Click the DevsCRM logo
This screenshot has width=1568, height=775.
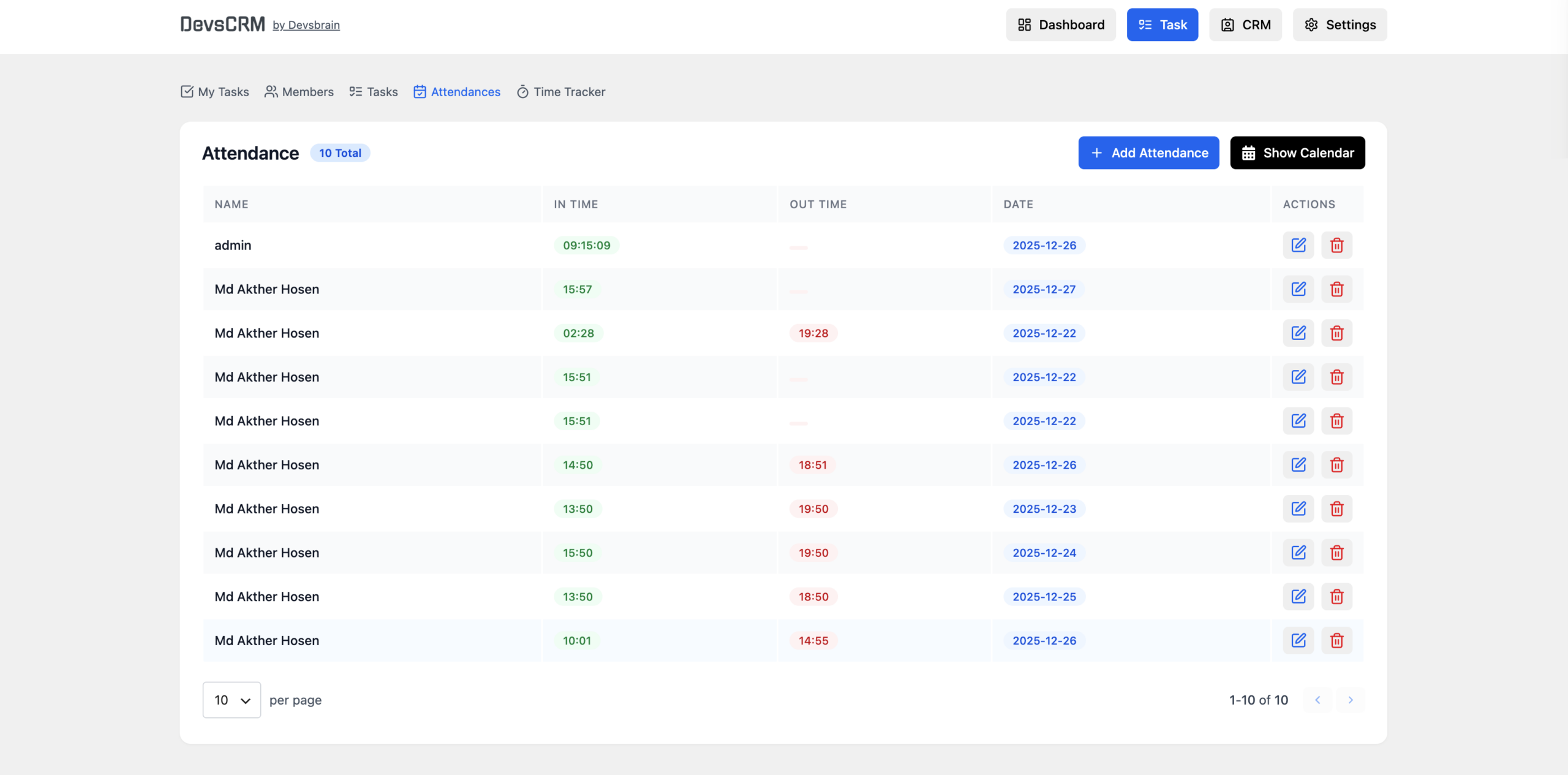click(223, 25)
